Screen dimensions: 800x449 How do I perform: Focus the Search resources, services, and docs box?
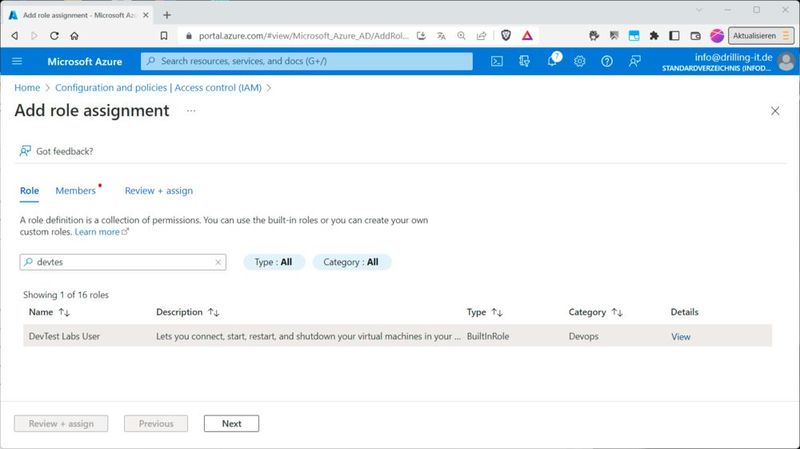[x=307, y=61]
